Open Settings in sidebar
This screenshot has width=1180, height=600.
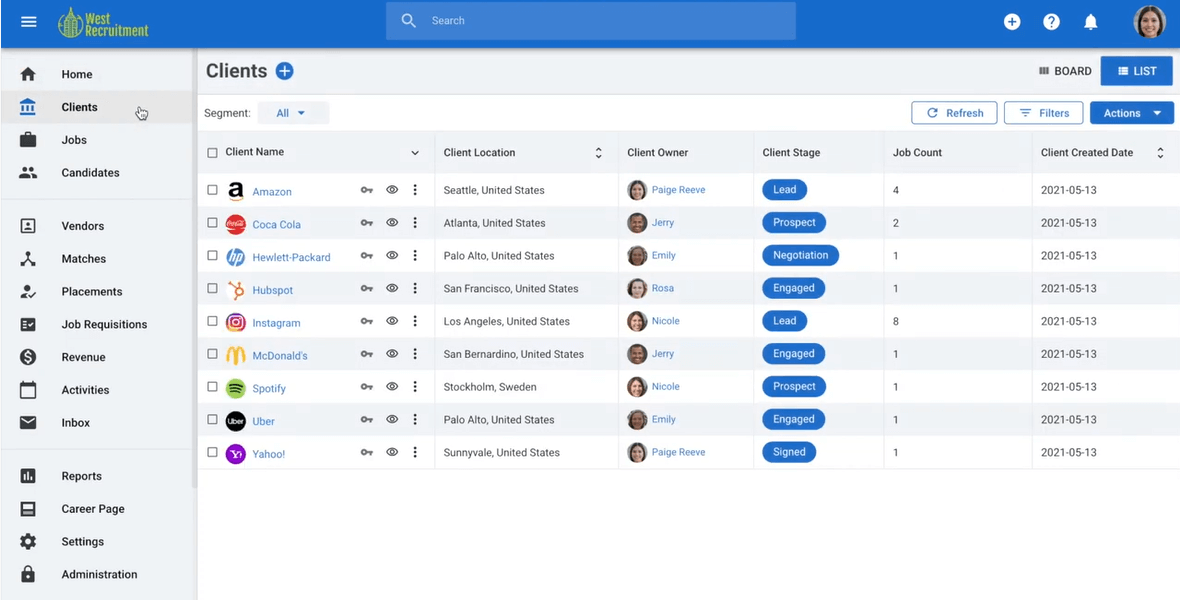pyautogui.click(x=98, y=541)
